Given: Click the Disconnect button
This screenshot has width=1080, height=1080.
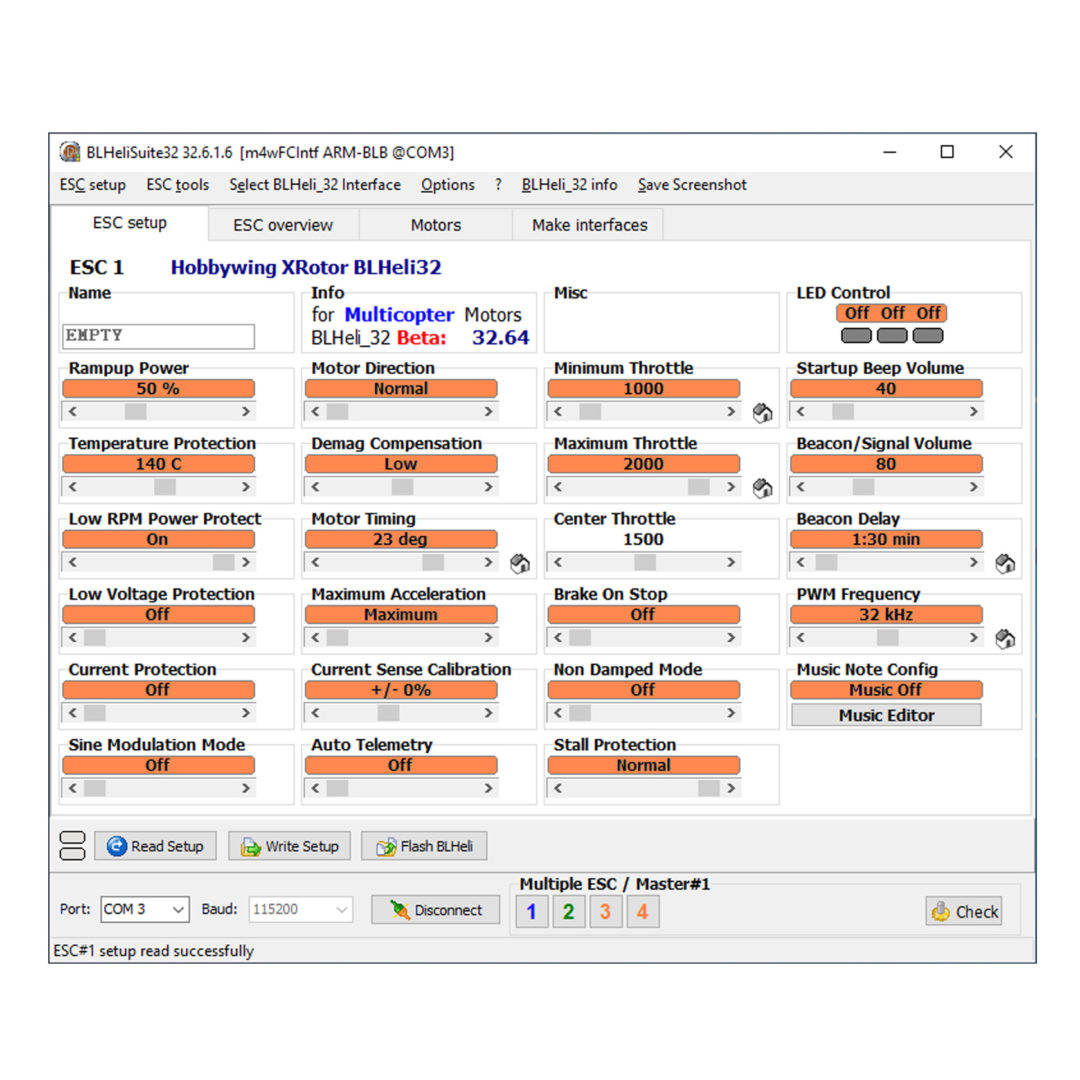Looking at the screenshot, I should [x=436, y=910].
